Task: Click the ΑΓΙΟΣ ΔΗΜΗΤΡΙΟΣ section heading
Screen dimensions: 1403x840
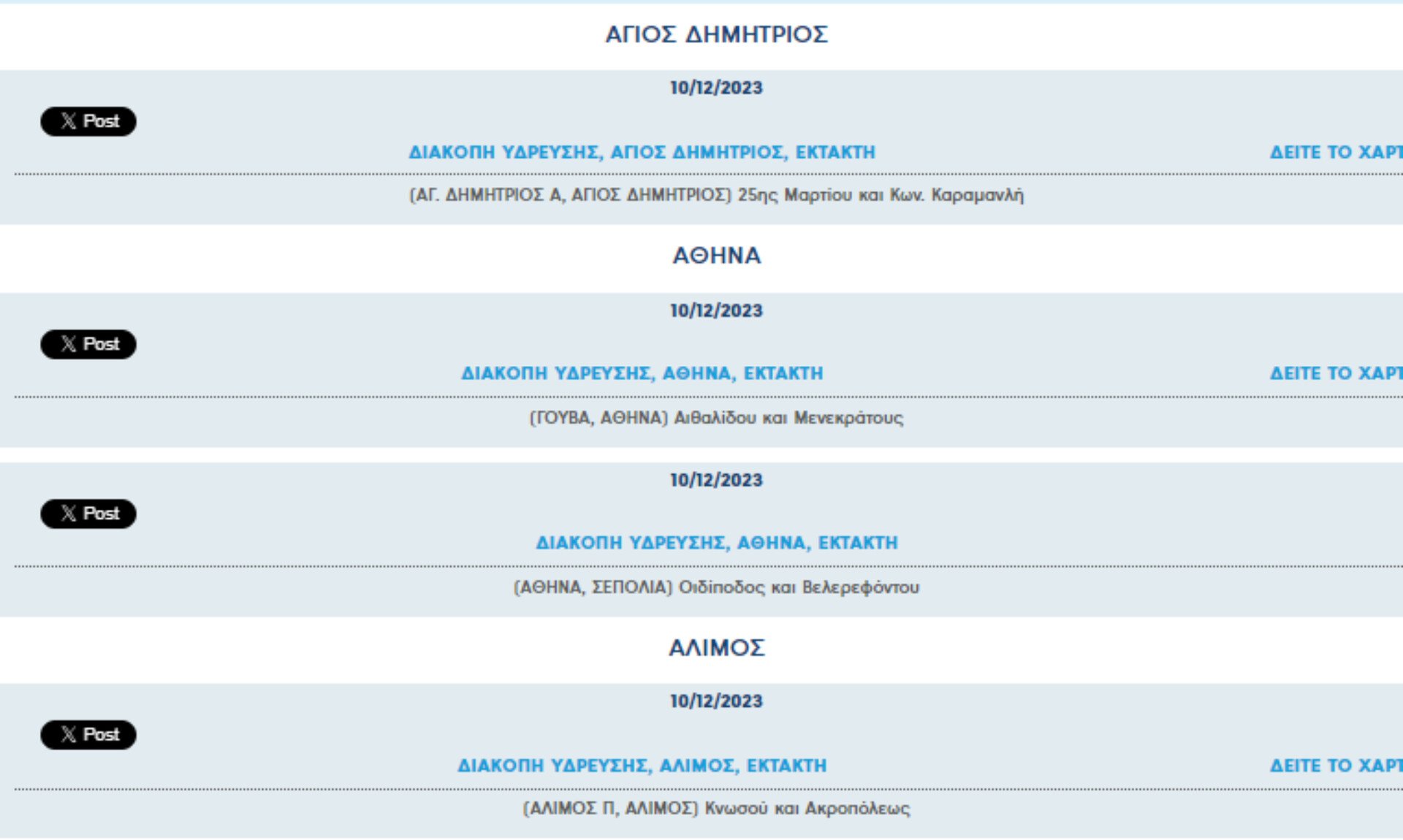Action: pos(717,34)
